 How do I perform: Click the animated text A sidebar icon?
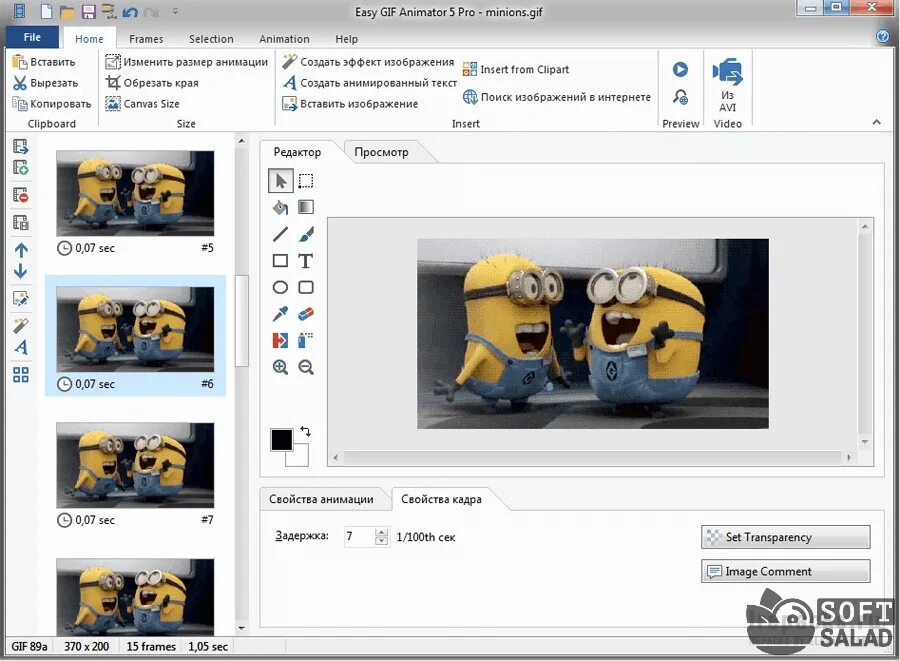click(x=21, y=347)
